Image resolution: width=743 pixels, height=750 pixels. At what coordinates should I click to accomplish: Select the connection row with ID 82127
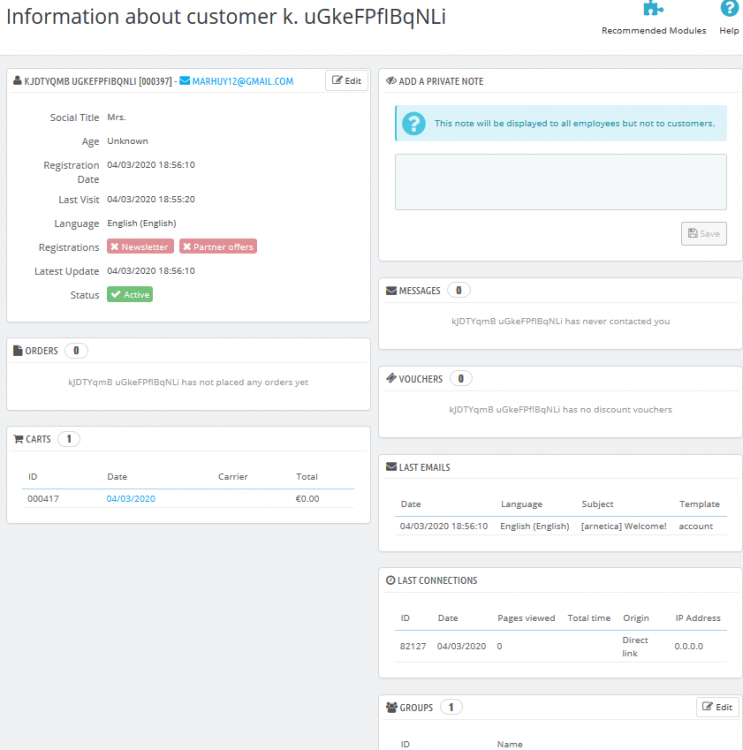tap(561, 646)
